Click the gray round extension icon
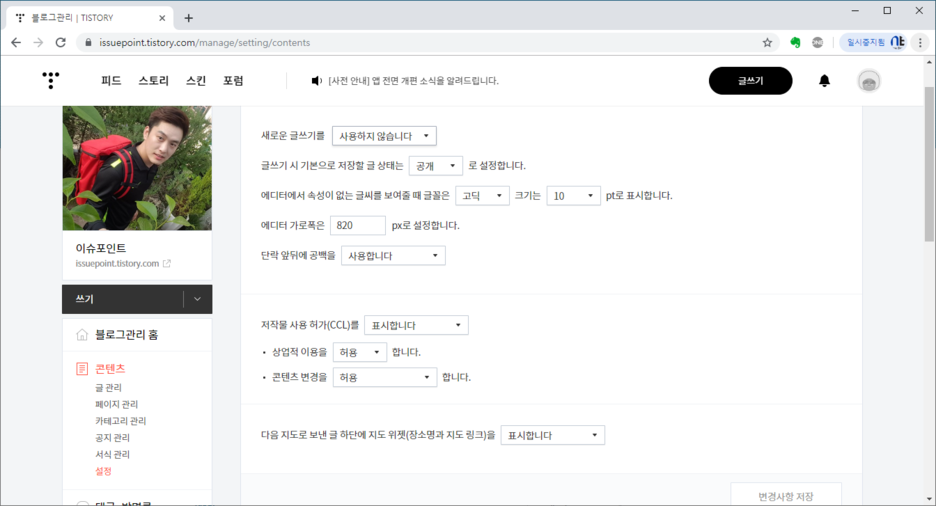Image resolution: width=936 pixels, height=506 pixels. click(x=817, y=42)
